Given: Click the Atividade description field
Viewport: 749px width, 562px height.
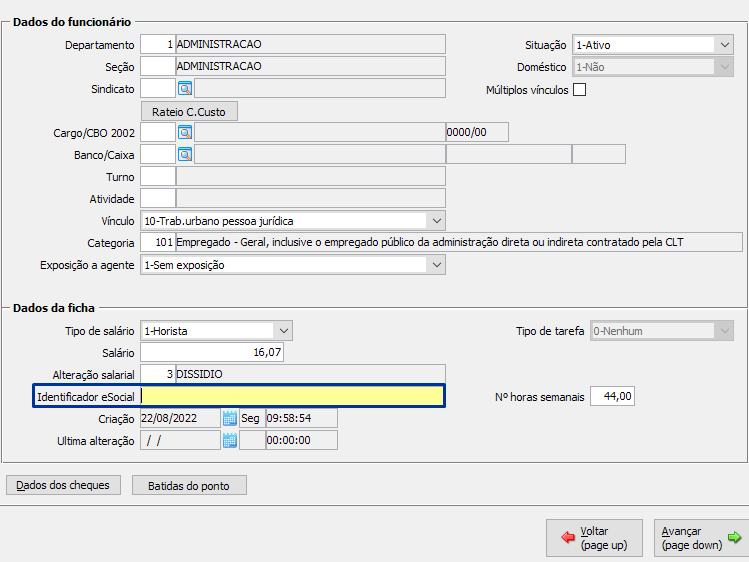Looking at the screenshot, I should pyautogui.click(x=311, y=198).
